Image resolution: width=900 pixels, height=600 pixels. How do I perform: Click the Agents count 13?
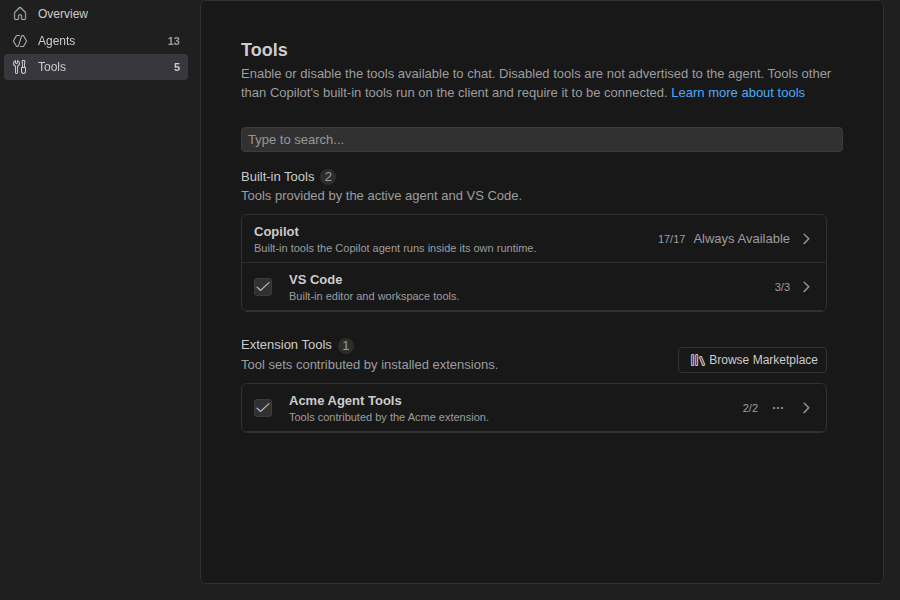173,41
